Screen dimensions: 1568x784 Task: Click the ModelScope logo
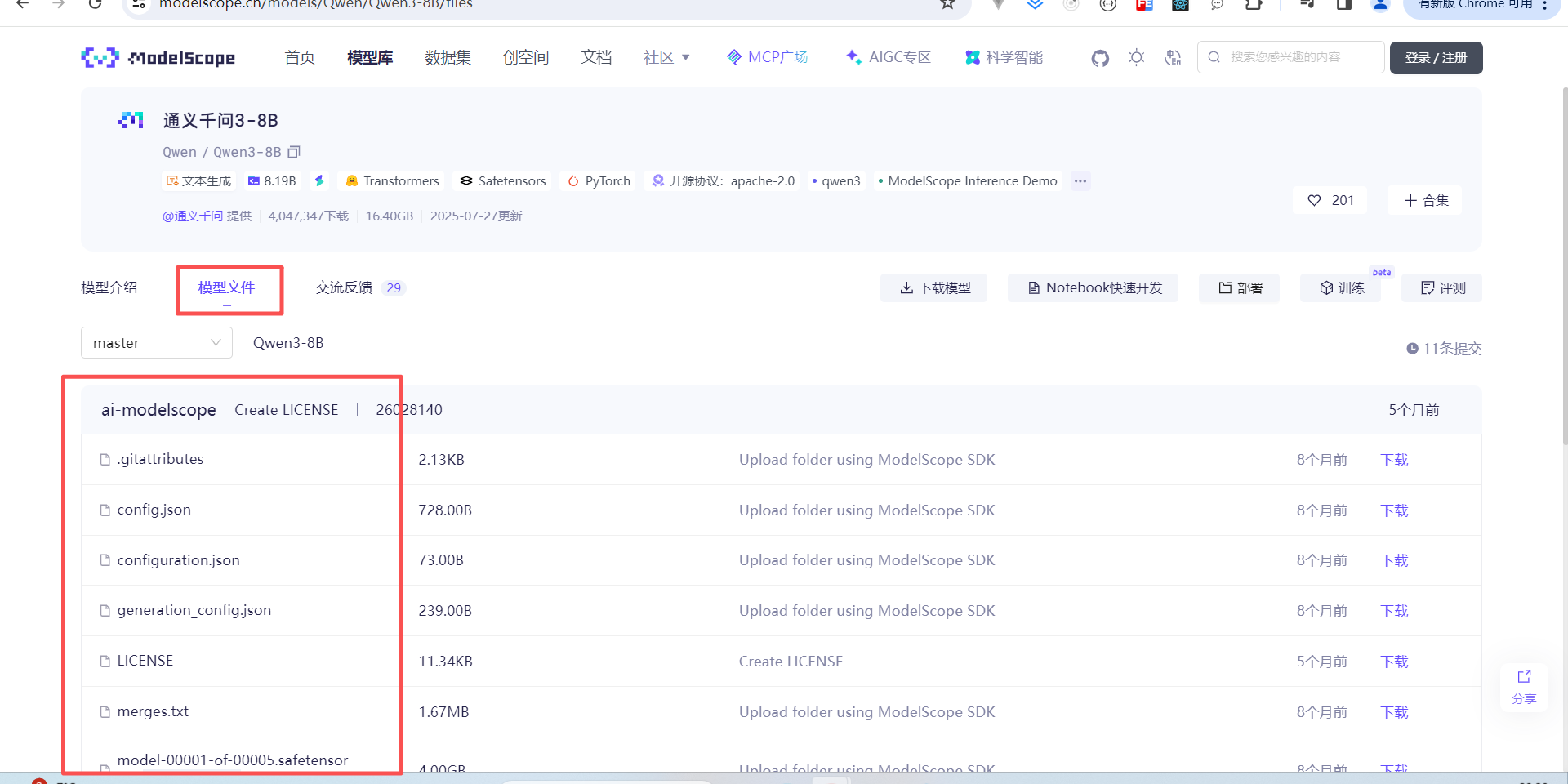(x=158, y=57)
